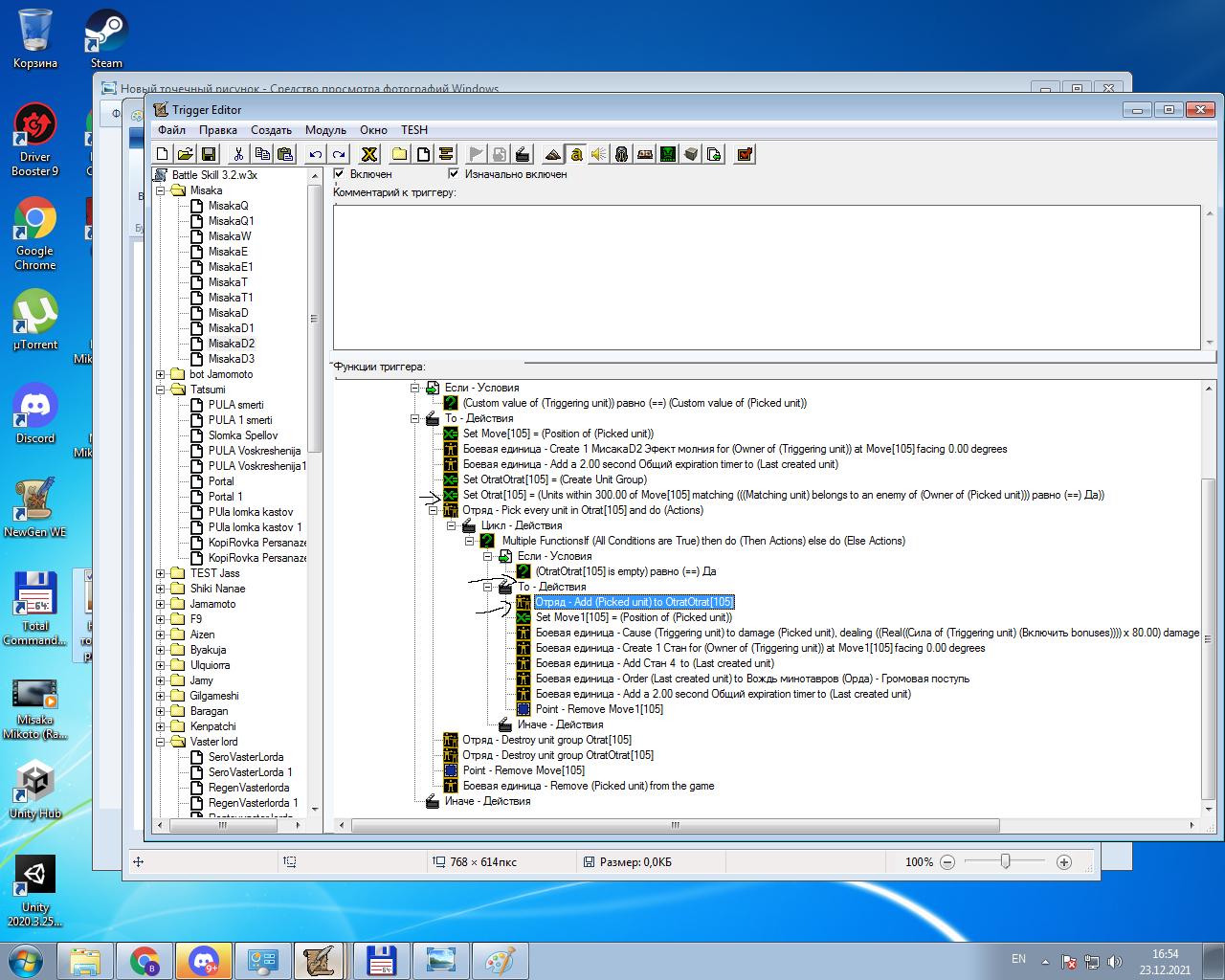Viewport: 1225px width, 980px height.
Task: Expand the bot Jamomoto folder
Action: pyautogui.click(x=161, y=374)
